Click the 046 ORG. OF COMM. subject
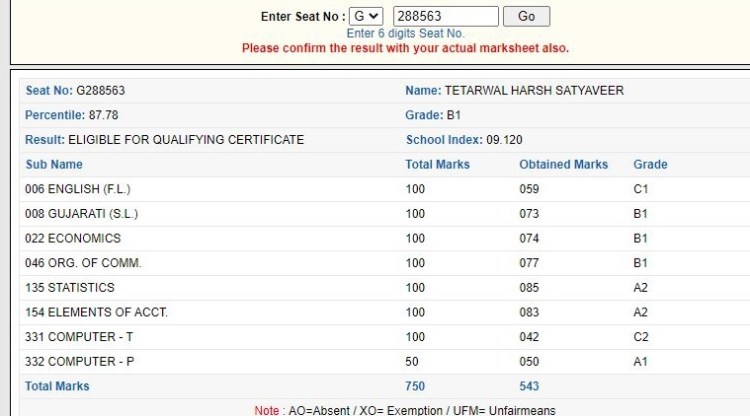750x416 pixels. click(83, 263)
